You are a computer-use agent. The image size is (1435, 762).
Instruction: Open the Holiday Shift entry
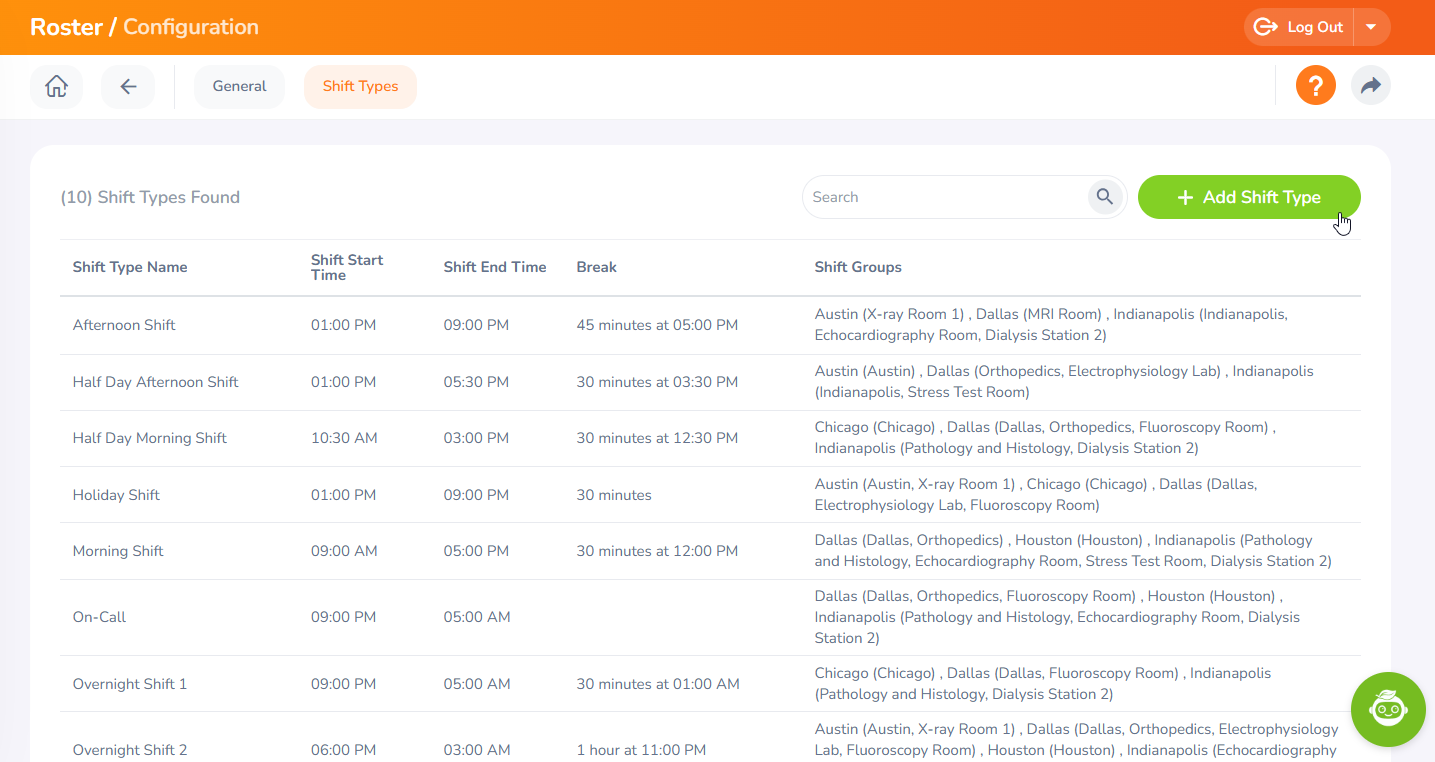116,495
